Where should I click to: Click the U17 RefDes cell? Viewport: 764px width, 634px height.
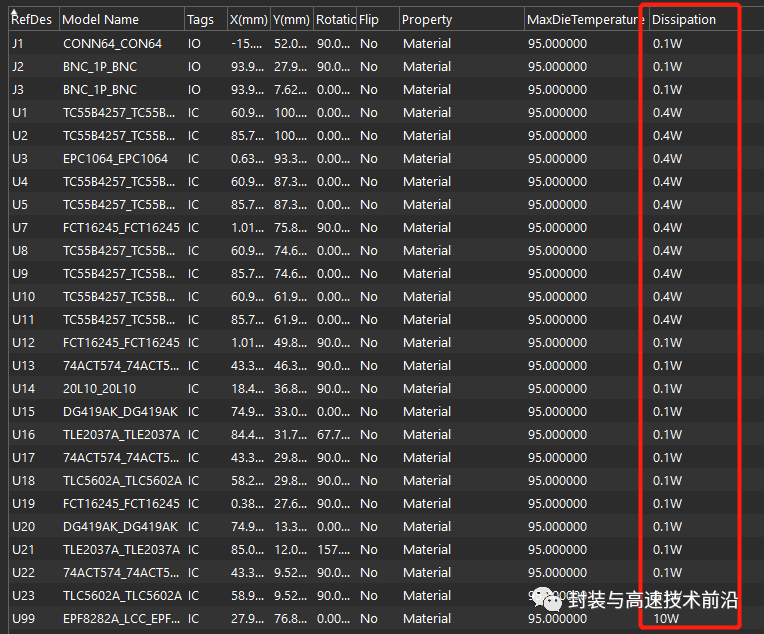23,458
